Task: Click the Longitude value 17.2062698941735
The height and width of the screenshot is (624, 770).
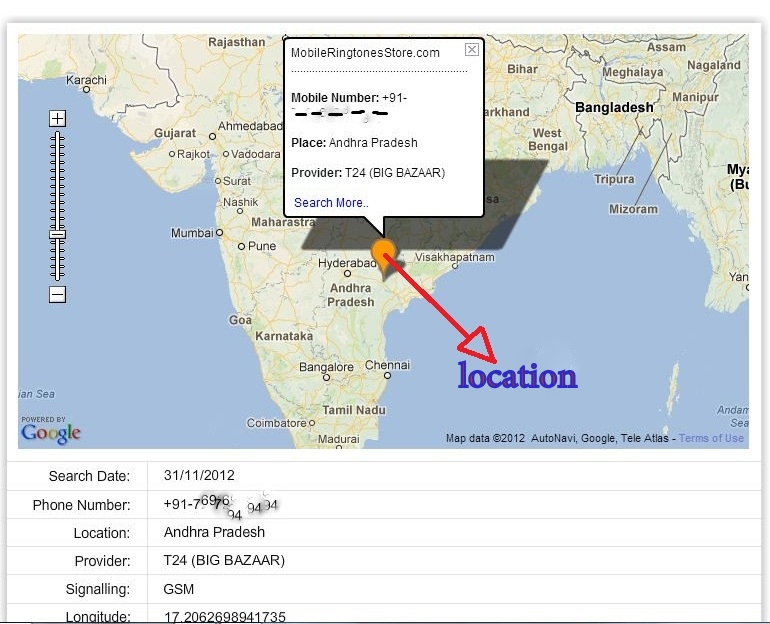Action: (224, 617)
